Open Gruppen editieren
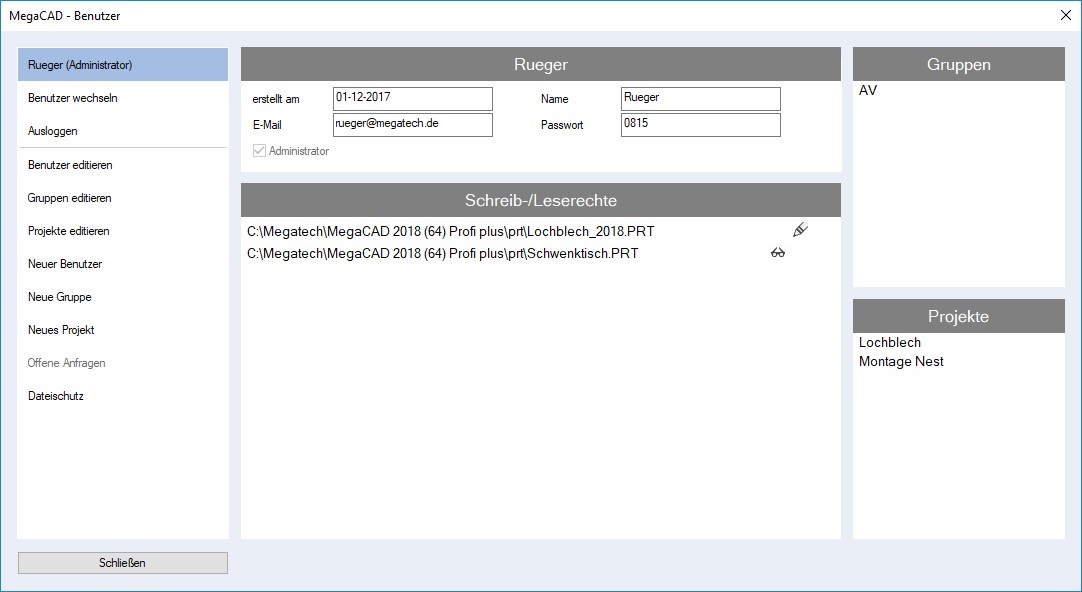This screenshot has height=592, width=1082. (x=123, y=198)
